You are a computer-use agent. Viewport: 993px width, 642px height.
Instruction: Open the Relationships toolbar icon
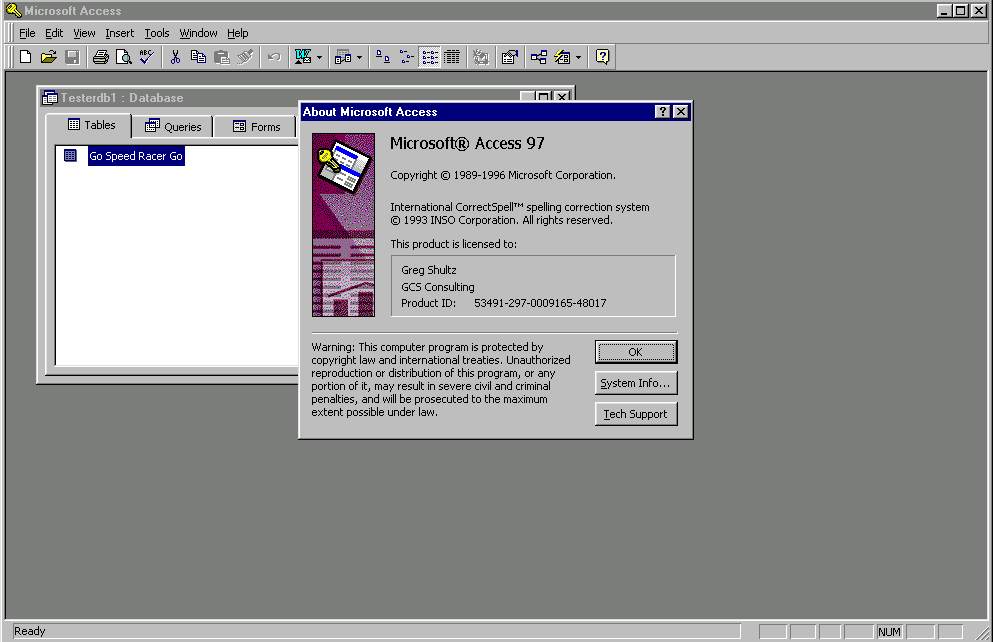pyautogui.click(x=539, y=57)
